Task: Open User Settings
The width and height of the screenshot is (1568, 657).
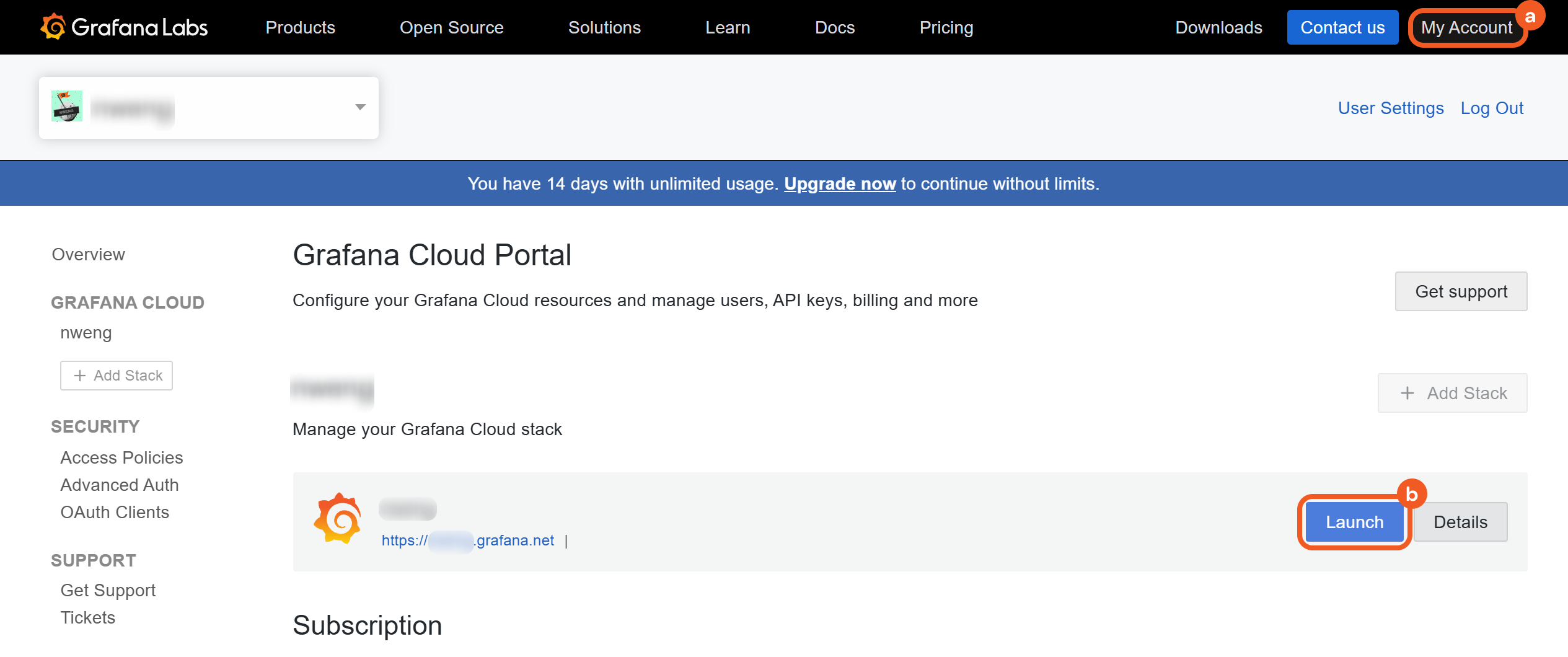Action: point(1391,108)
